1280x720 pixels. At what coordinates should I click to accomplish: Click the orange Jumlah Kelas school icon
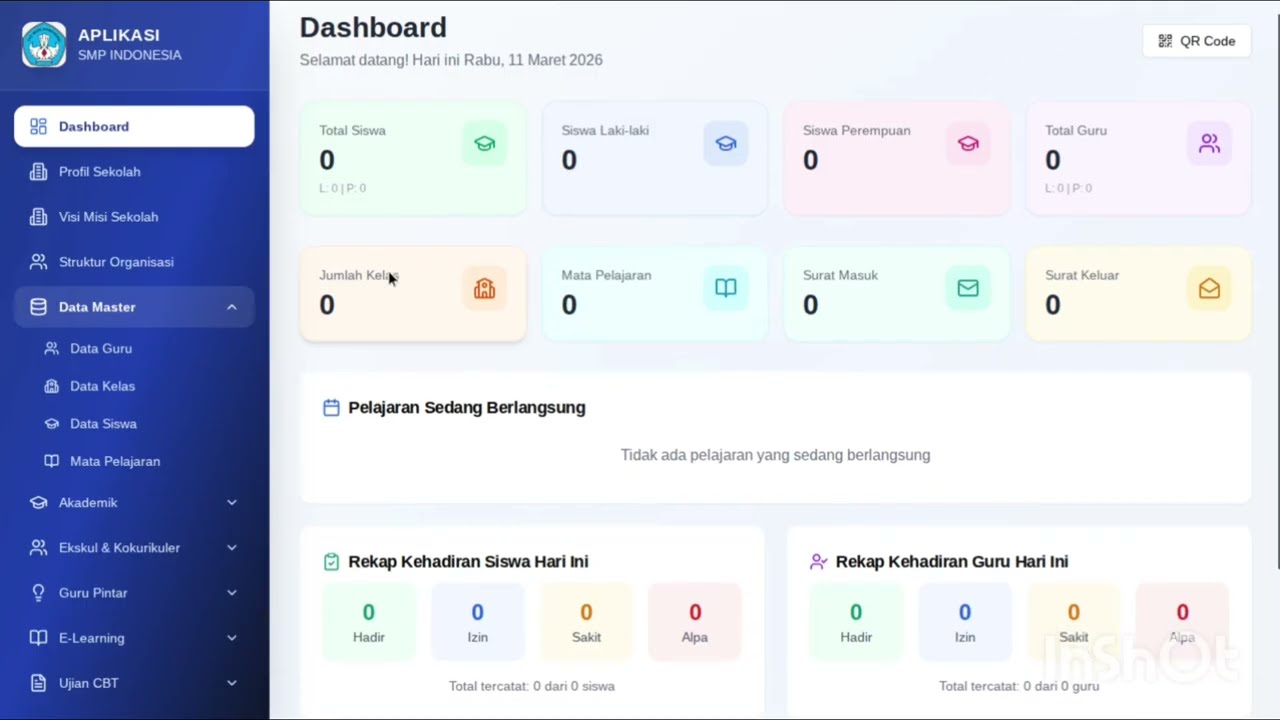[x=484, y=288]
